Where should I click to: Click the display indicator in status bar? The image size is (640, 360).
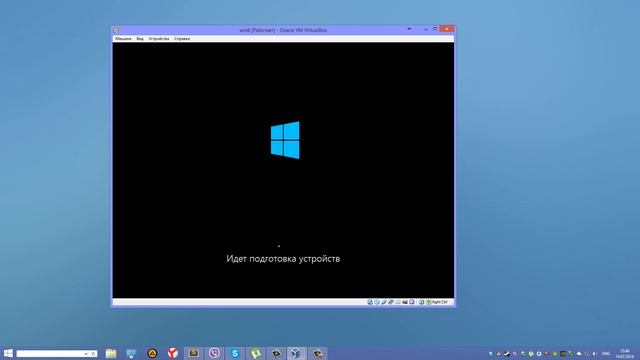pyautogui.click(x=411, y=302)
